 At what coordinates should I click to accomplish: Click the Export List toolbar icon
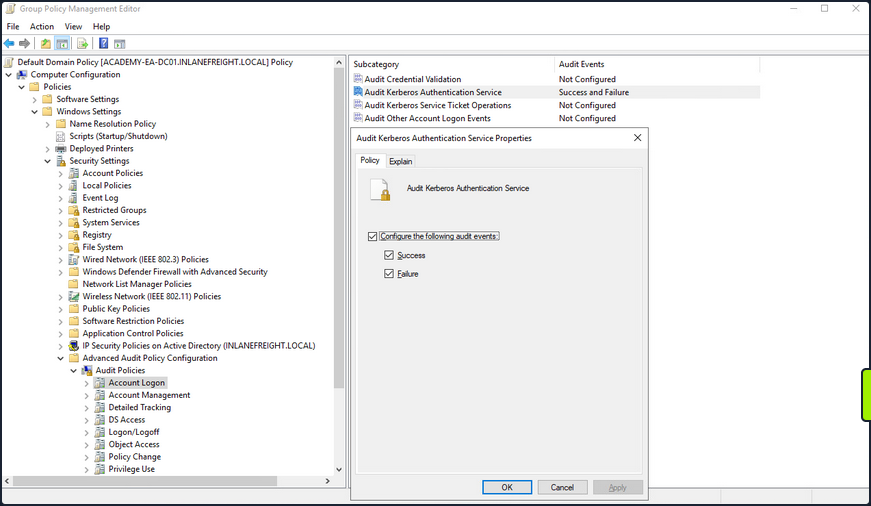coord(82,44)
